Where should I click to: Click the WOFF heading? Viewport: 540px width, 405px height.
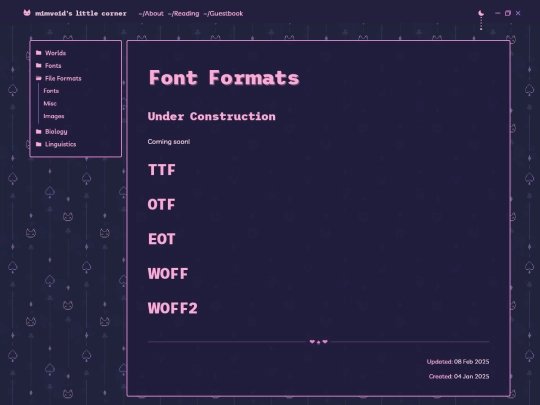[x=168, y=274]
